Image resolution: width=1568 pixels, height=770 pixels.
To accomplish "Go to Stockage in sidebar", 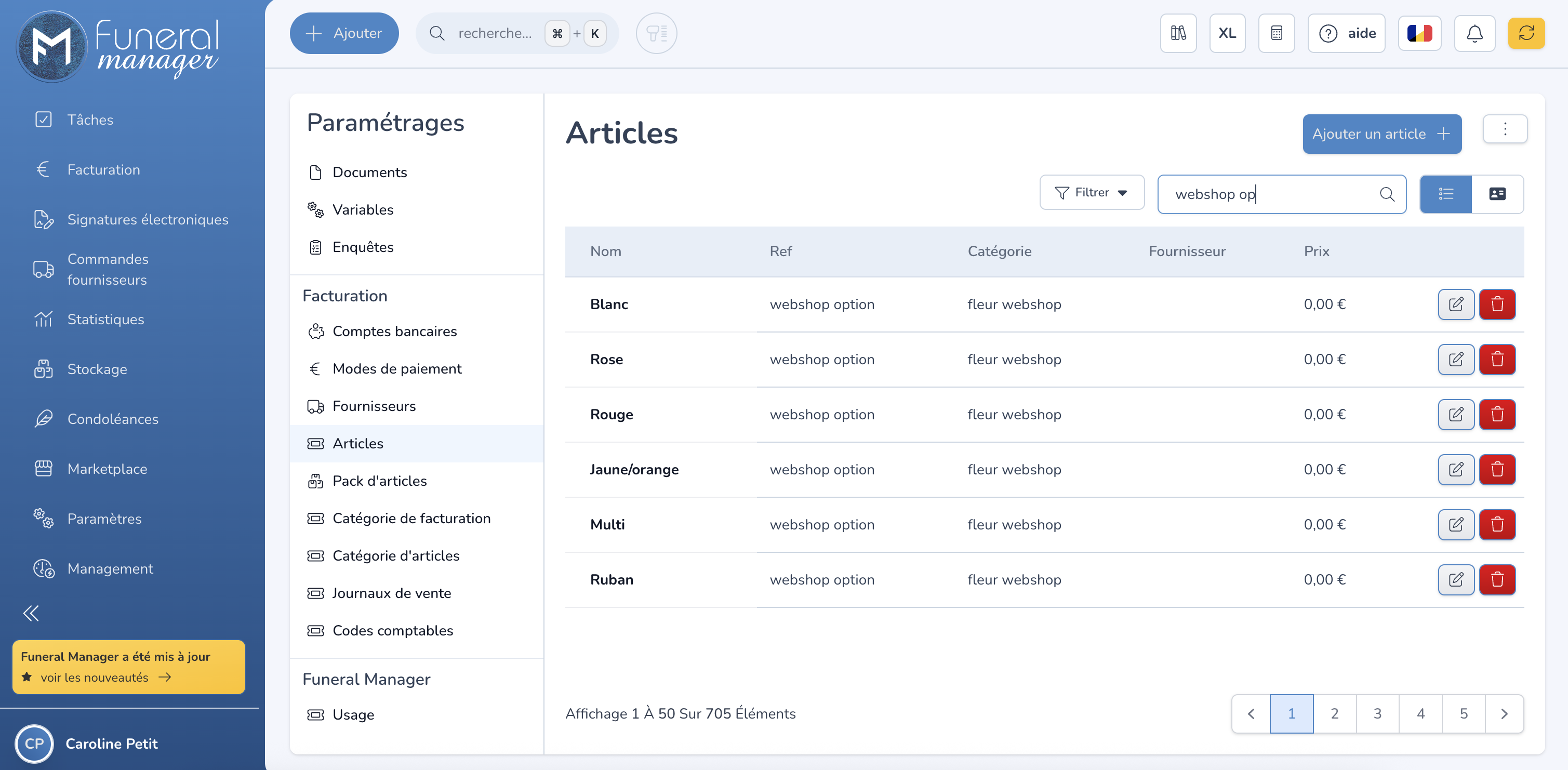I will [x=97, y=369].
